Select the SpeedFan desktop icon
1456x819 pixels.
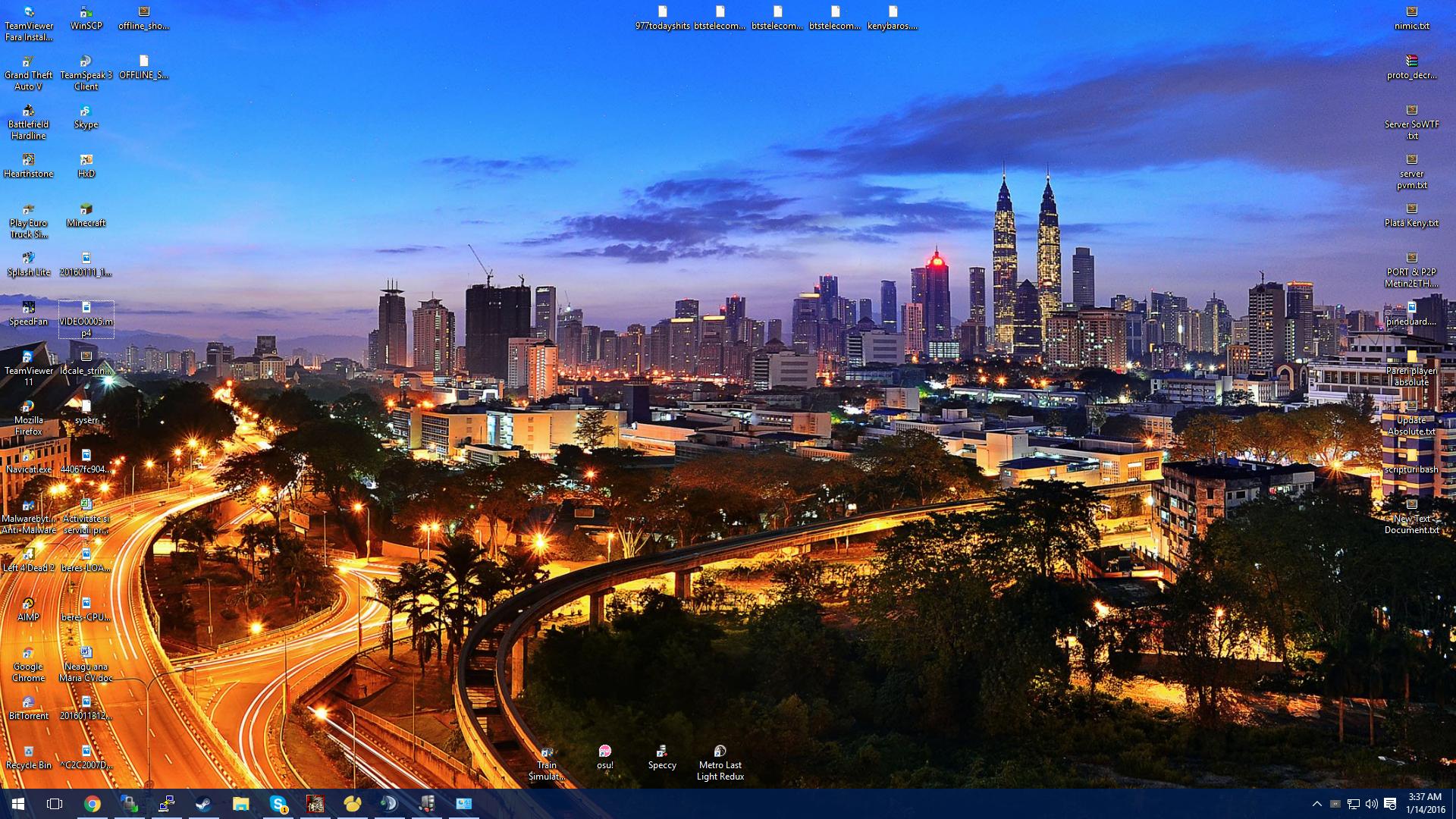coord(28,314)
